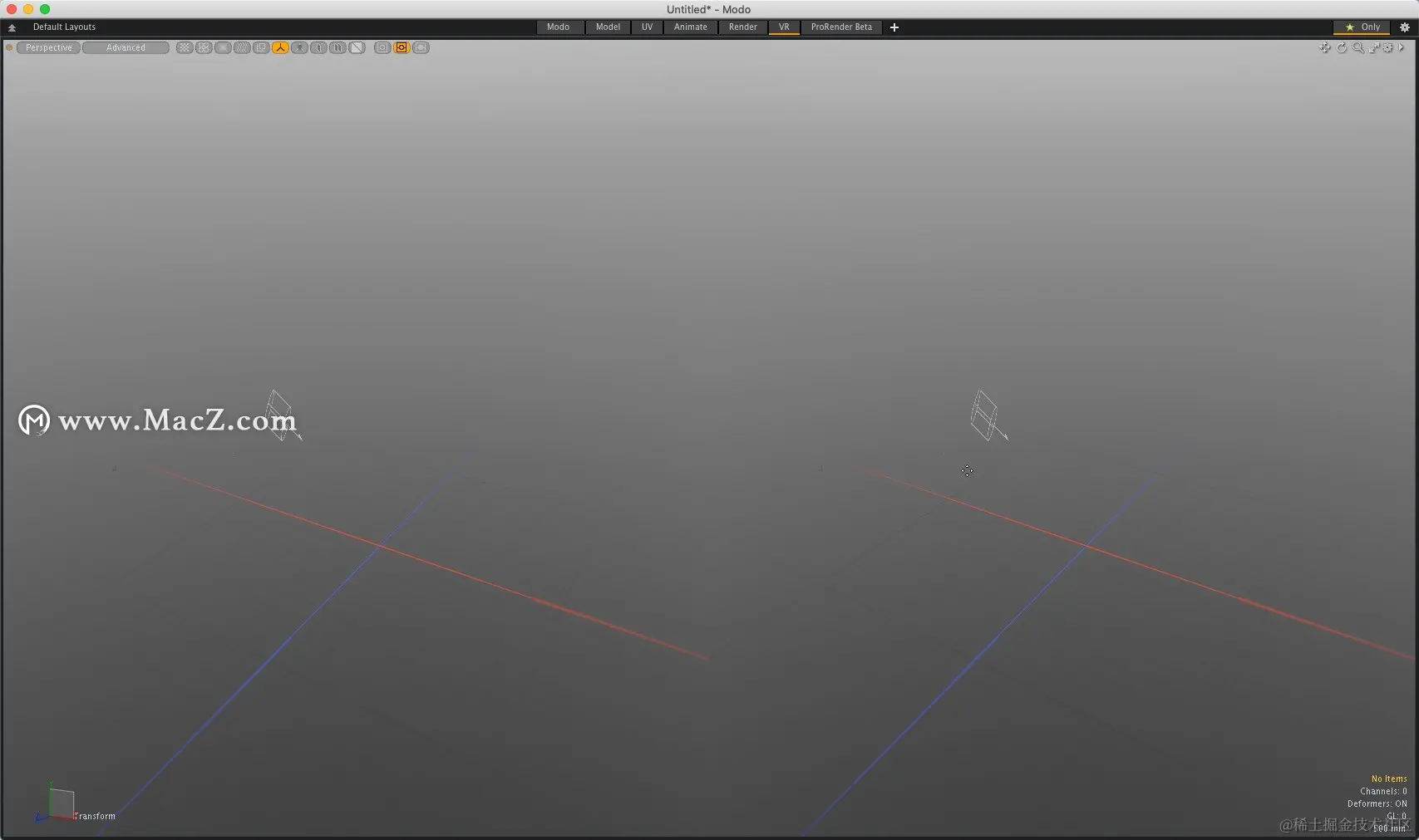The image size is (1419, 840).
Task: Click the Transform axis gizmo
Action: (57, 803)
